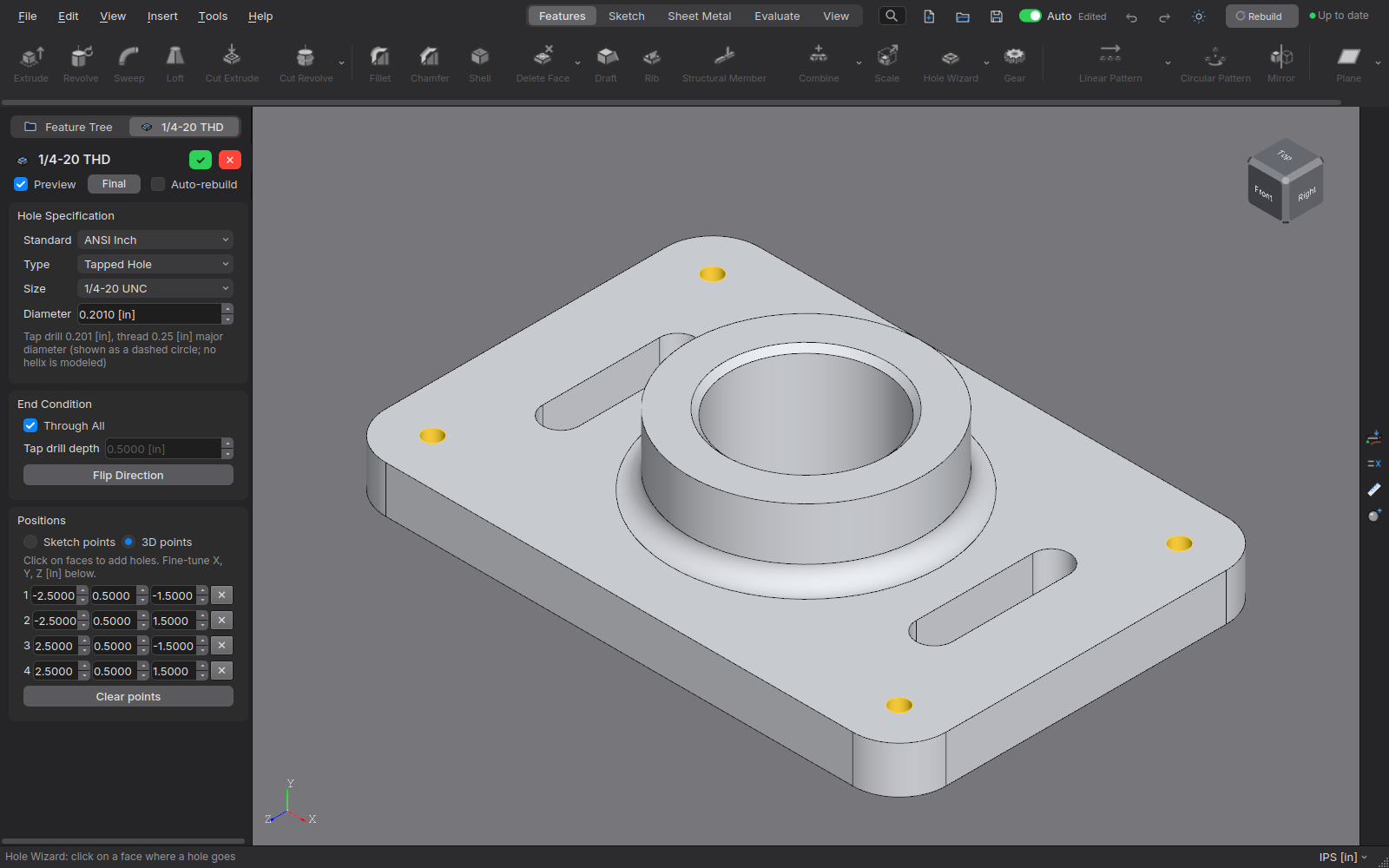The width and height of the screenshot is (1389, 868).
Task: Uncheck Through All end condition
Action: click(30, 425)
